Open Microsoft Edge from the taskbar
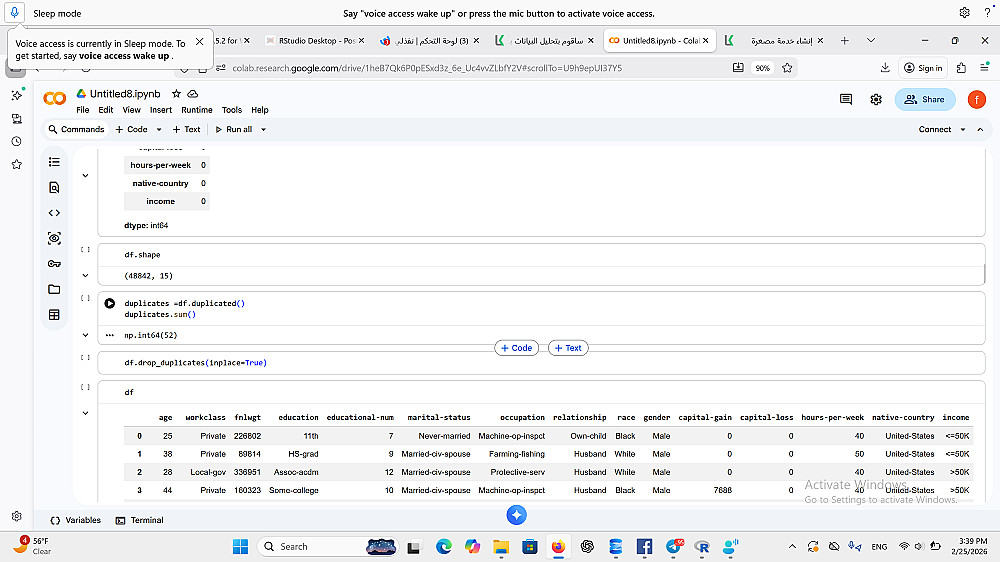The width and height of the screenshot is (1000, 562). [x=444, y=547]
